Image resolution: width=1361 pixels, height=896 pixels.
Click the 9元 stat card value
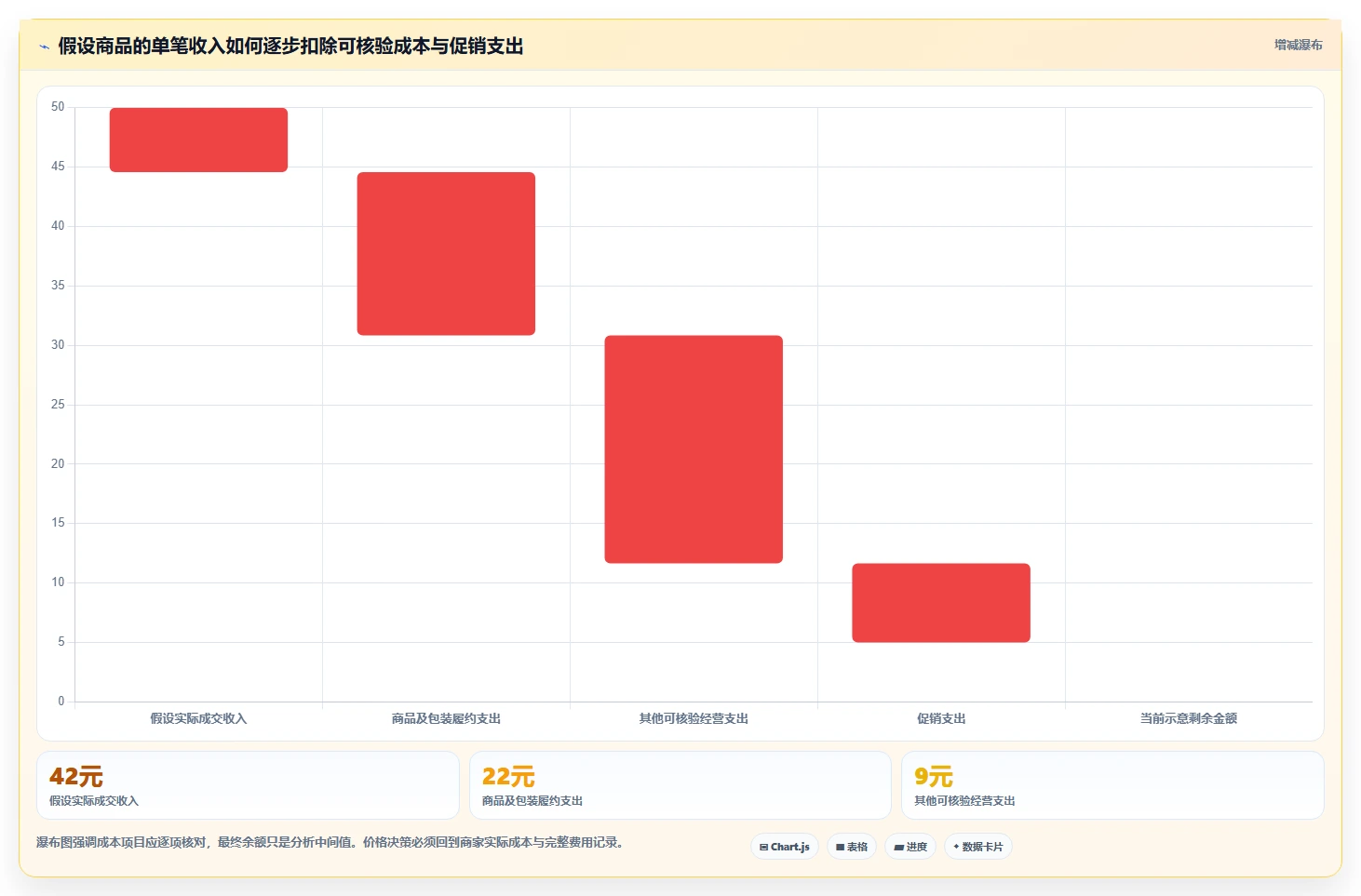click(934, 776)
